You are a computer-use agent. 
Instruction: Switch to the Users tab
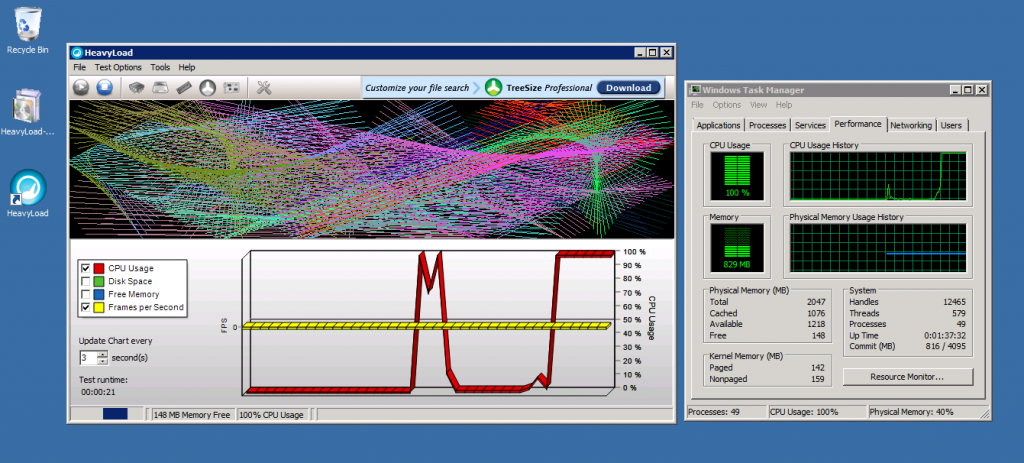(951, 125)
